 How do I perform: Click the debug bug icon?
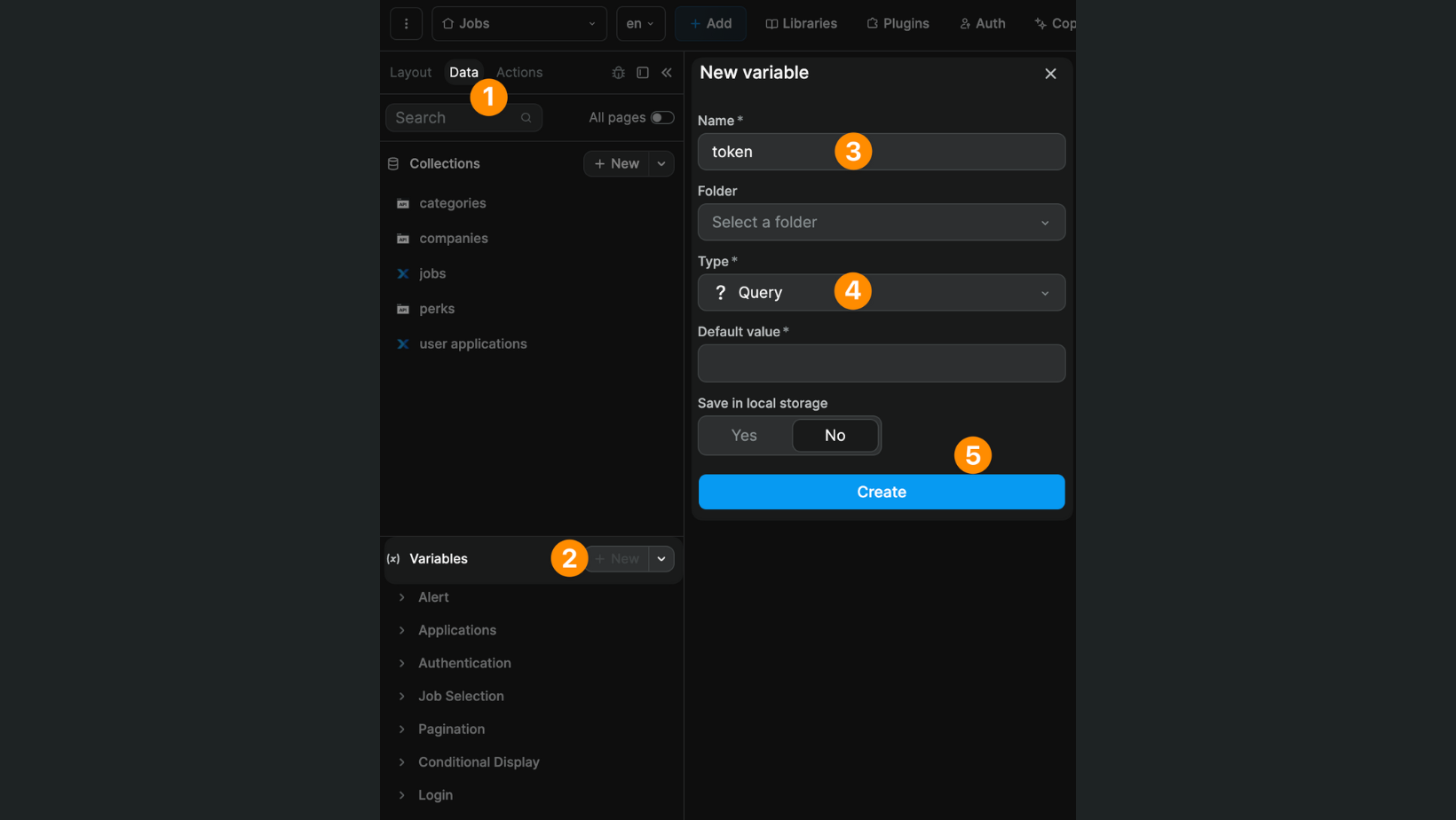click(618, 72)
